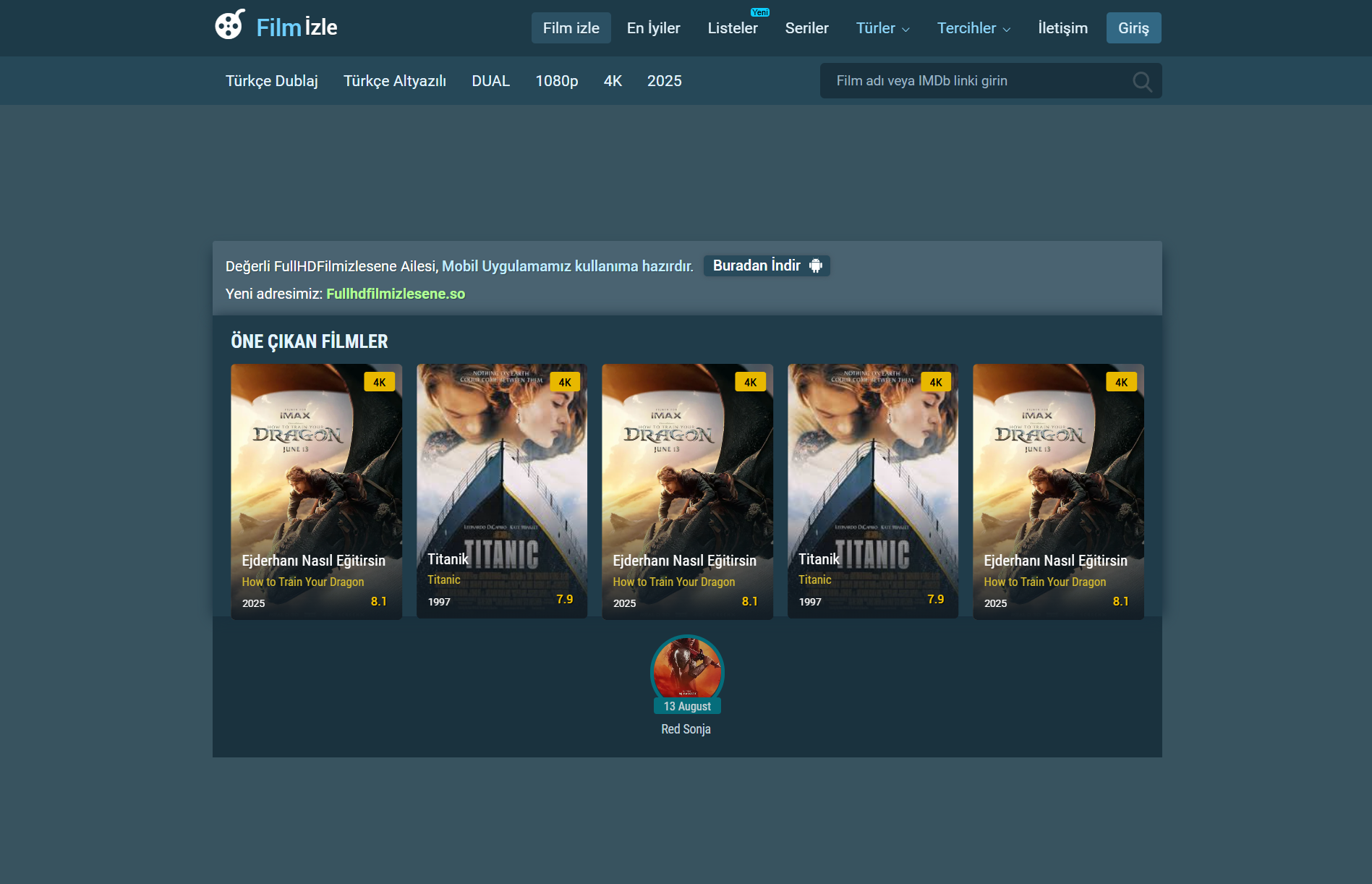Open the İletişim page
The width and height of the screenshot is (1372, 884).
coord(1062,27)
